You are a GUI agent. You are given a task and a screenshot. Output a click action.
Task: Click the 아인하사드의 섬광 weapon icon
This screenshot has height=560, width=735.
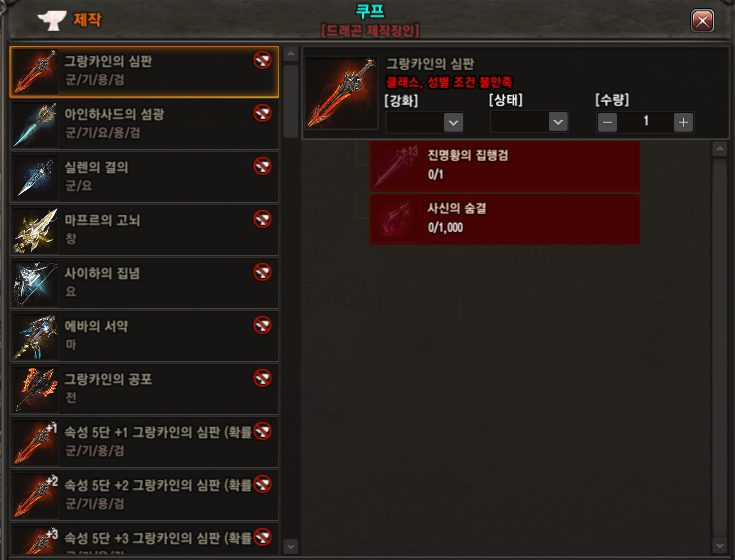36,125
